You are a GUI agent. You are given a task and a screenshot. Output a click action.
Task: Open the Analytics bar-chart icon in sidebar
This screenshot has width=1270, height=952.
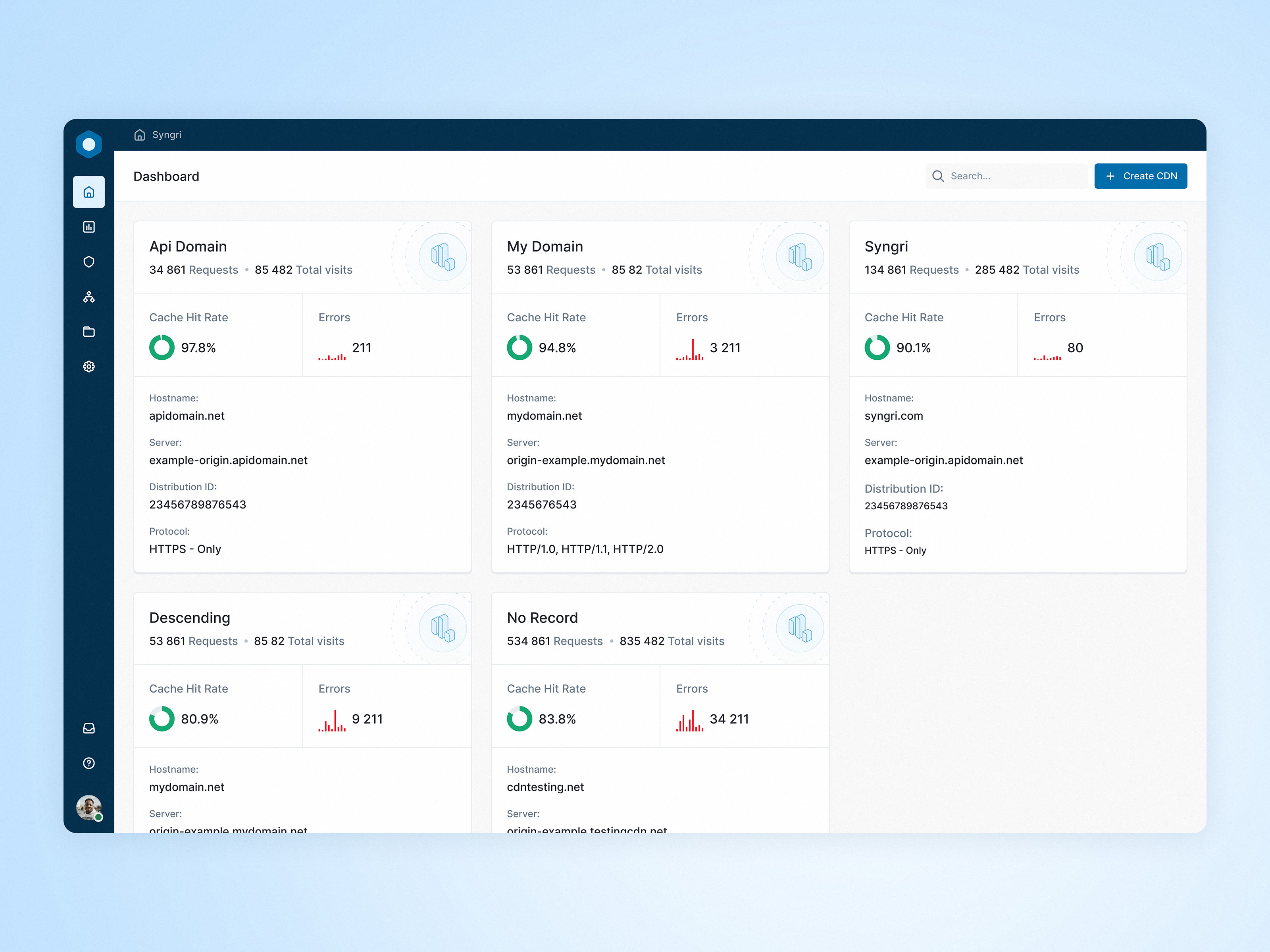tap(89, 226)
